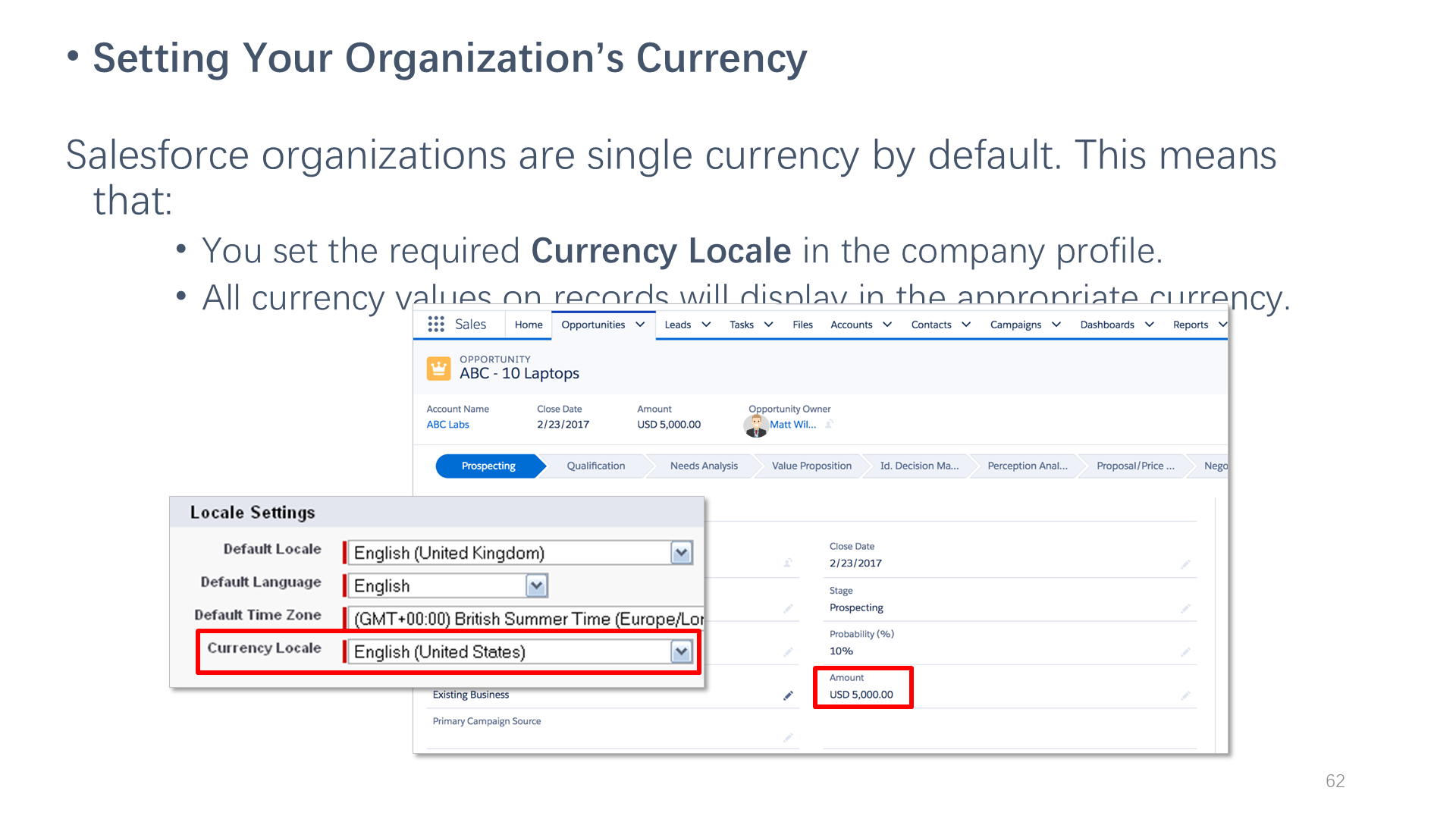Open Default Time Zone combo box

(x=526, y=619)
